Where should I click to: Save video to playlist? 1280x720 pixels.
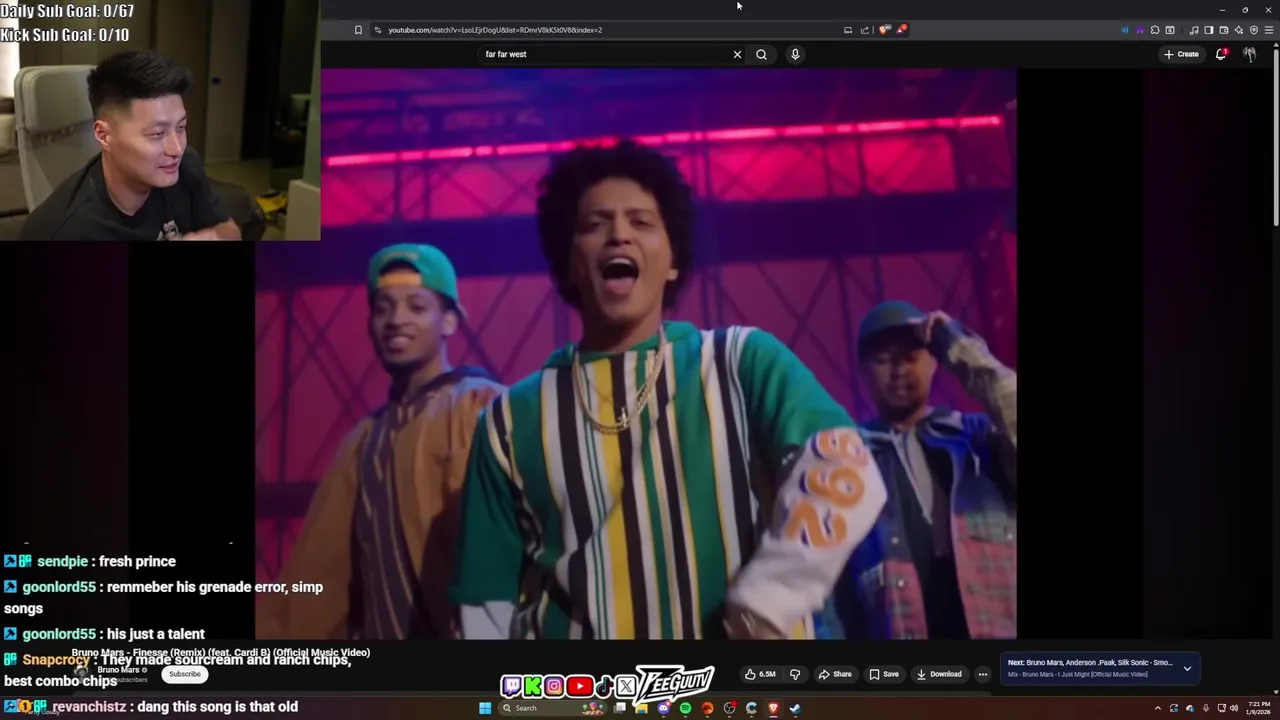(884, 674)
